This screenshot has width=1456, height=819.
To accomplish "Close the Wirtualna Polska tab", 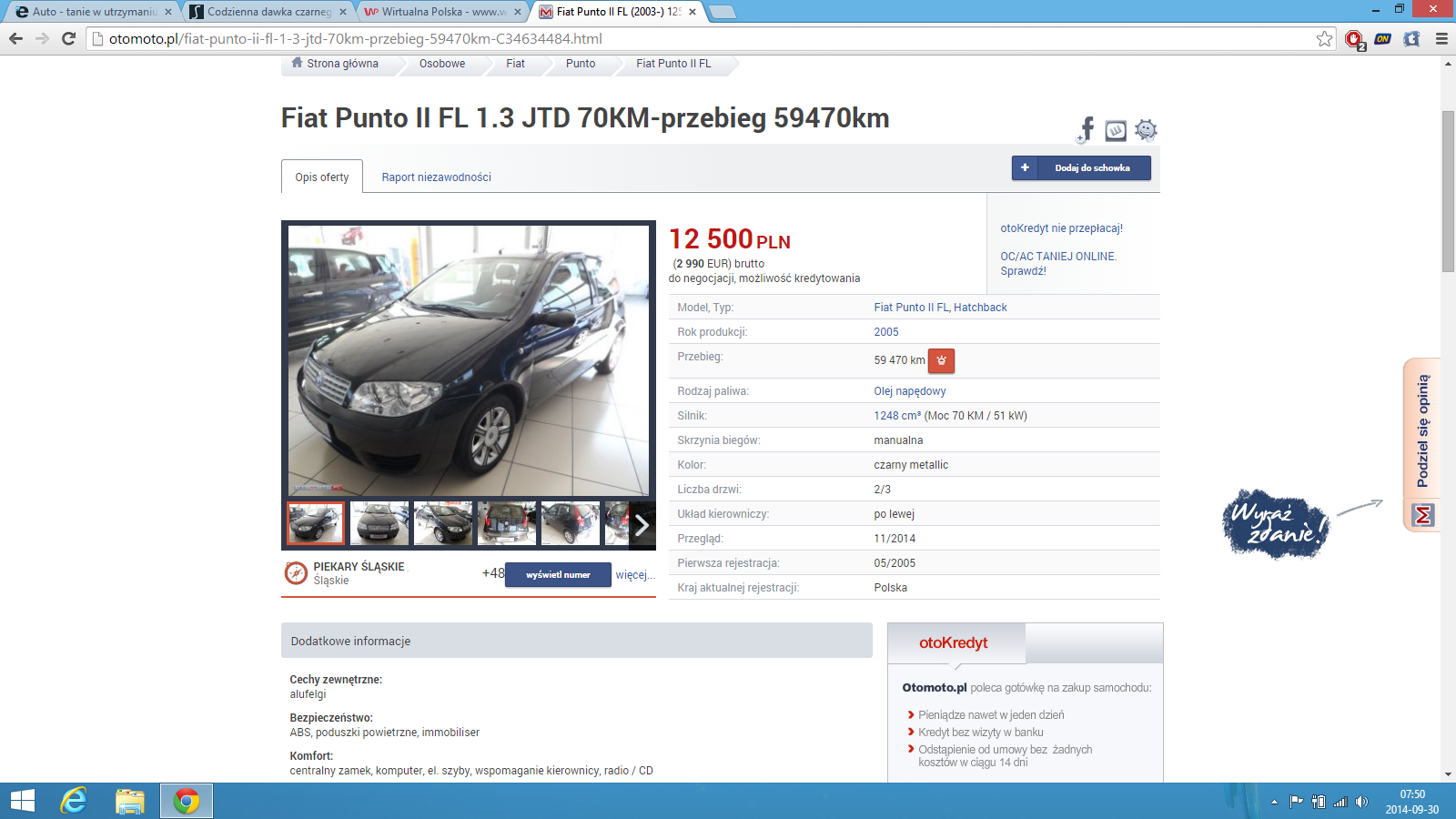I will [518, 12].
